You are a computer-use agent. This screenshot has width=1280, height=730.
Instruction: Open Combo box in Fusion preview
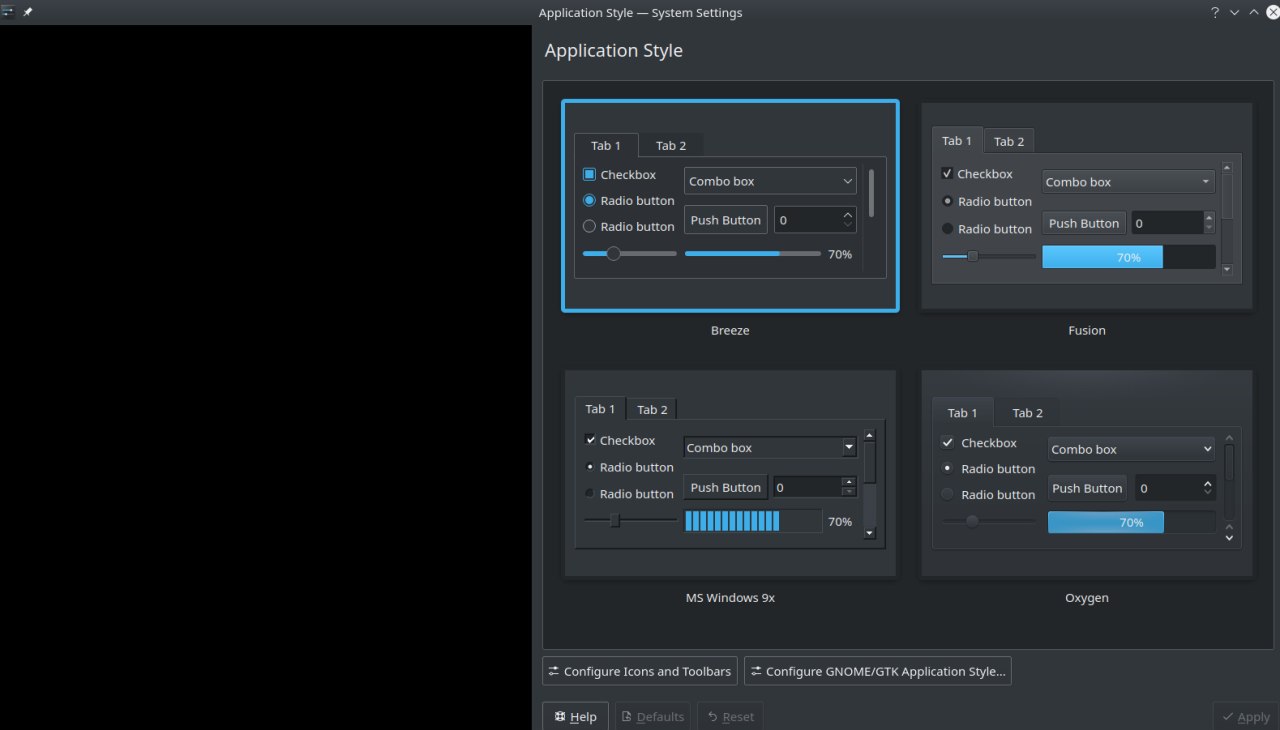(1129, 182)
